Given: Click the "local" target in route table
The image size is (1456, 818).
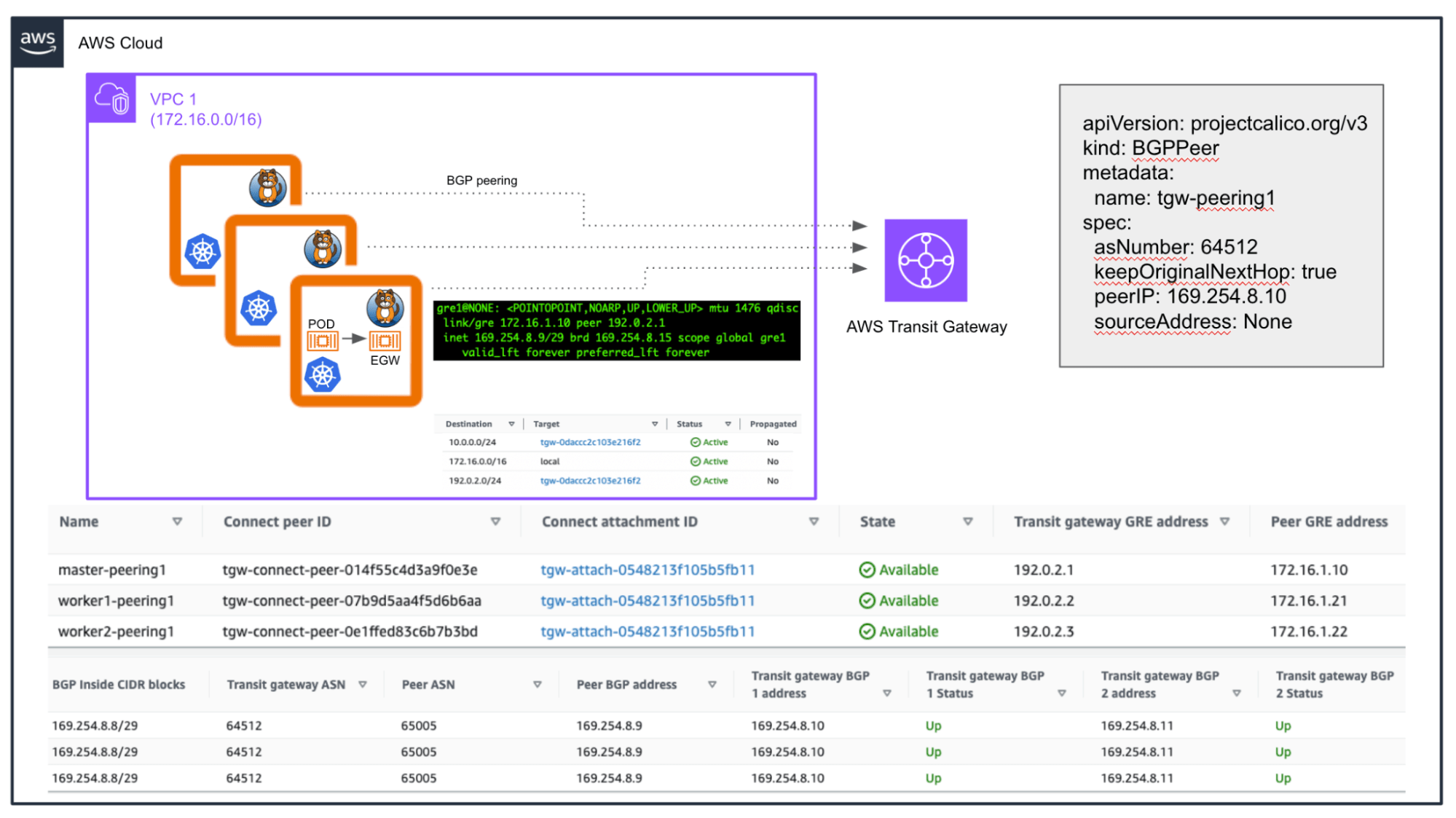Looking at the screenshot, I should pos(550,461).
